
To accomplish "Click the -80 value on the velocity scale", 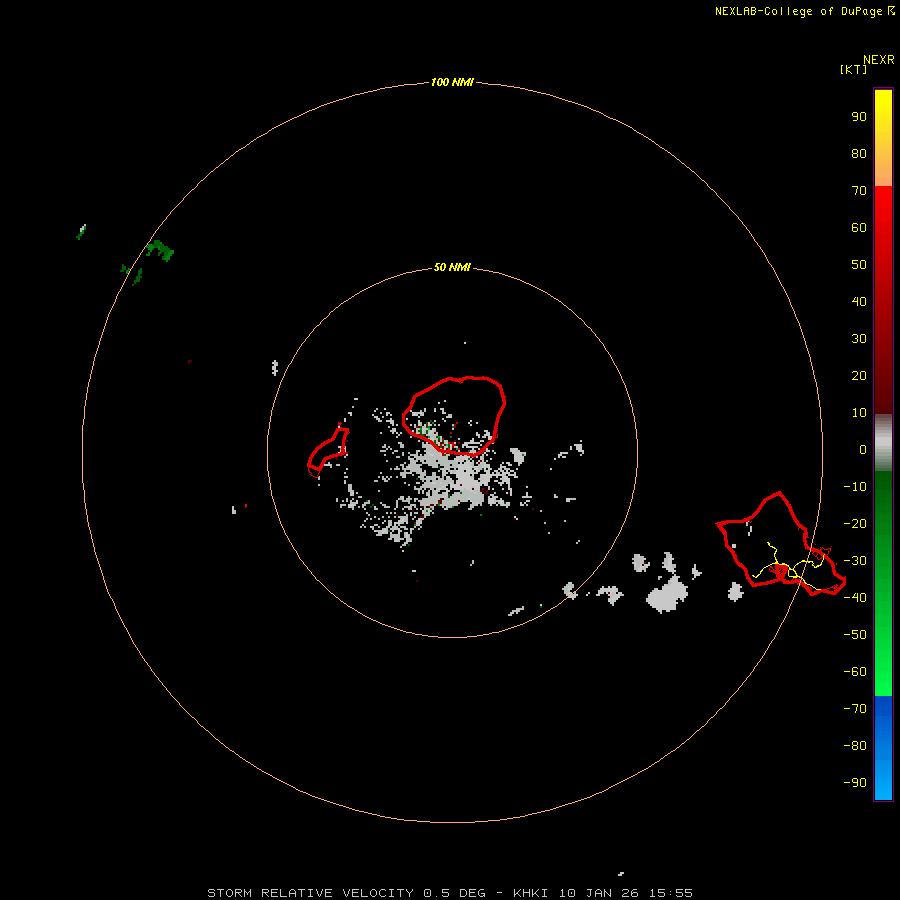I will click(x=855, y=746).
